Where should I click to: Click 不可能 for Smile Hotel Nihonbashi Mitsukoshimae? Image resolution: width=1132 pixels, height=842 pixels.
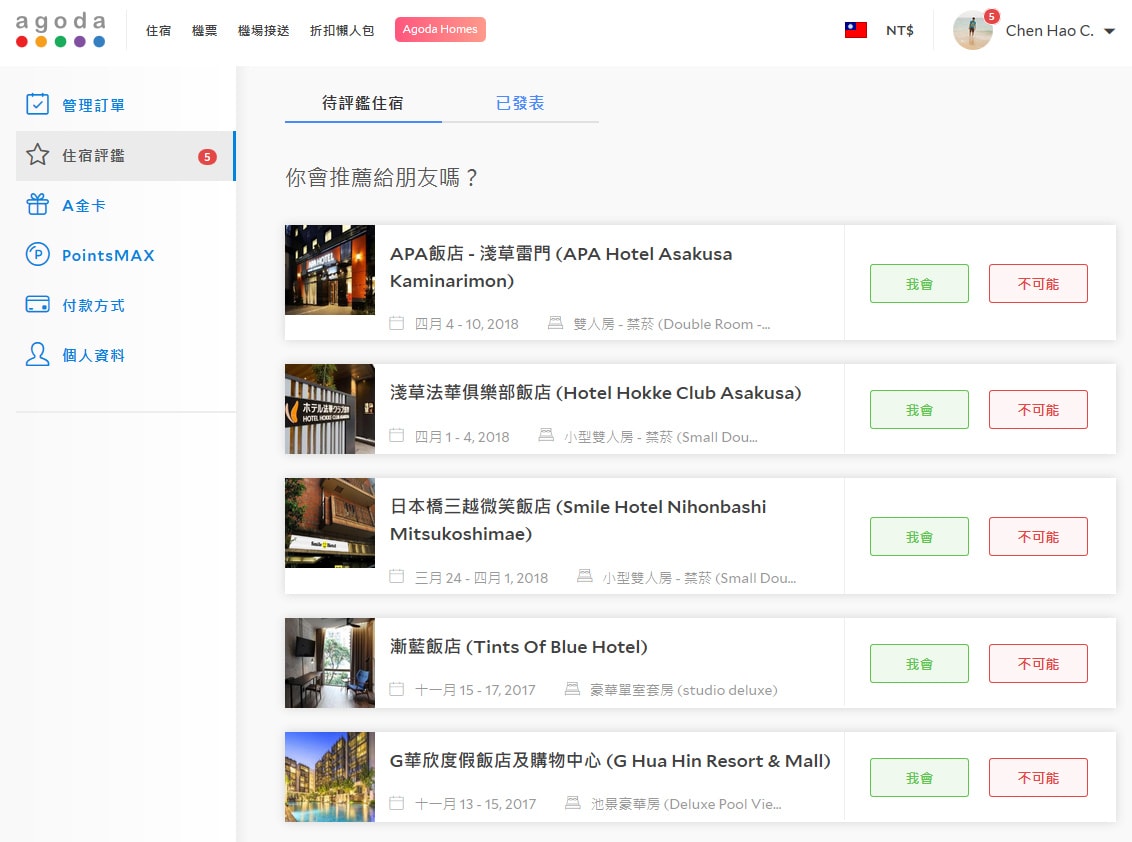coord(1038,537)
